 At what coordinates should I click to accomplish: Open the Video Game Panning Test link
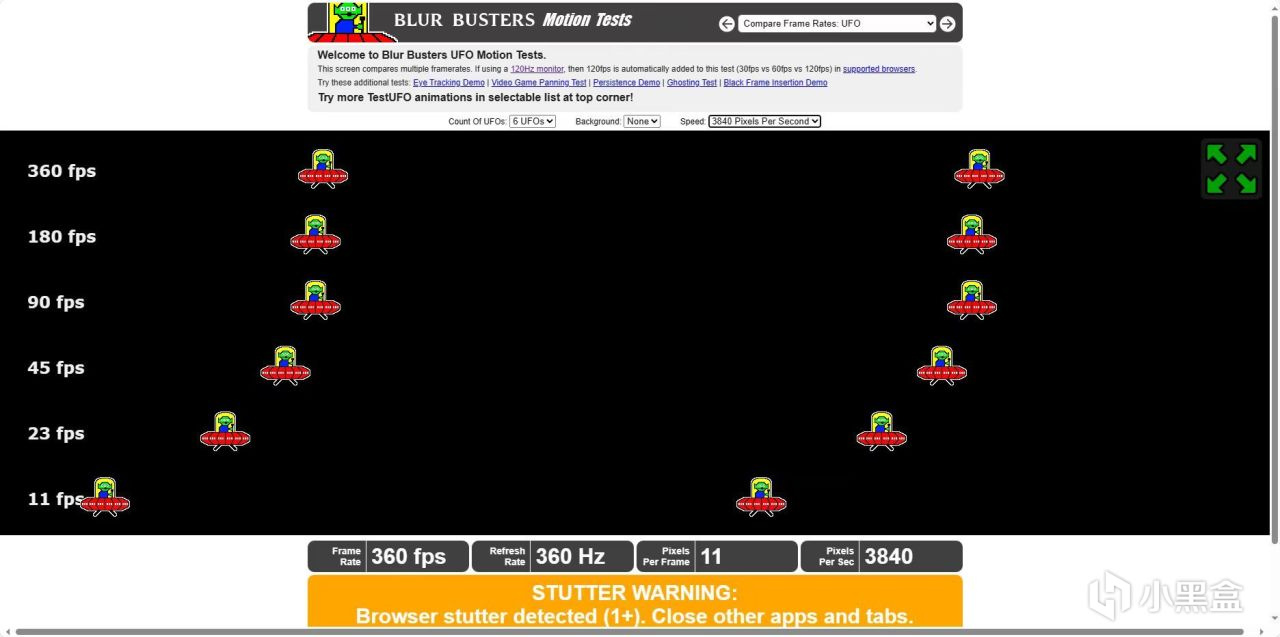click(539, 83)
